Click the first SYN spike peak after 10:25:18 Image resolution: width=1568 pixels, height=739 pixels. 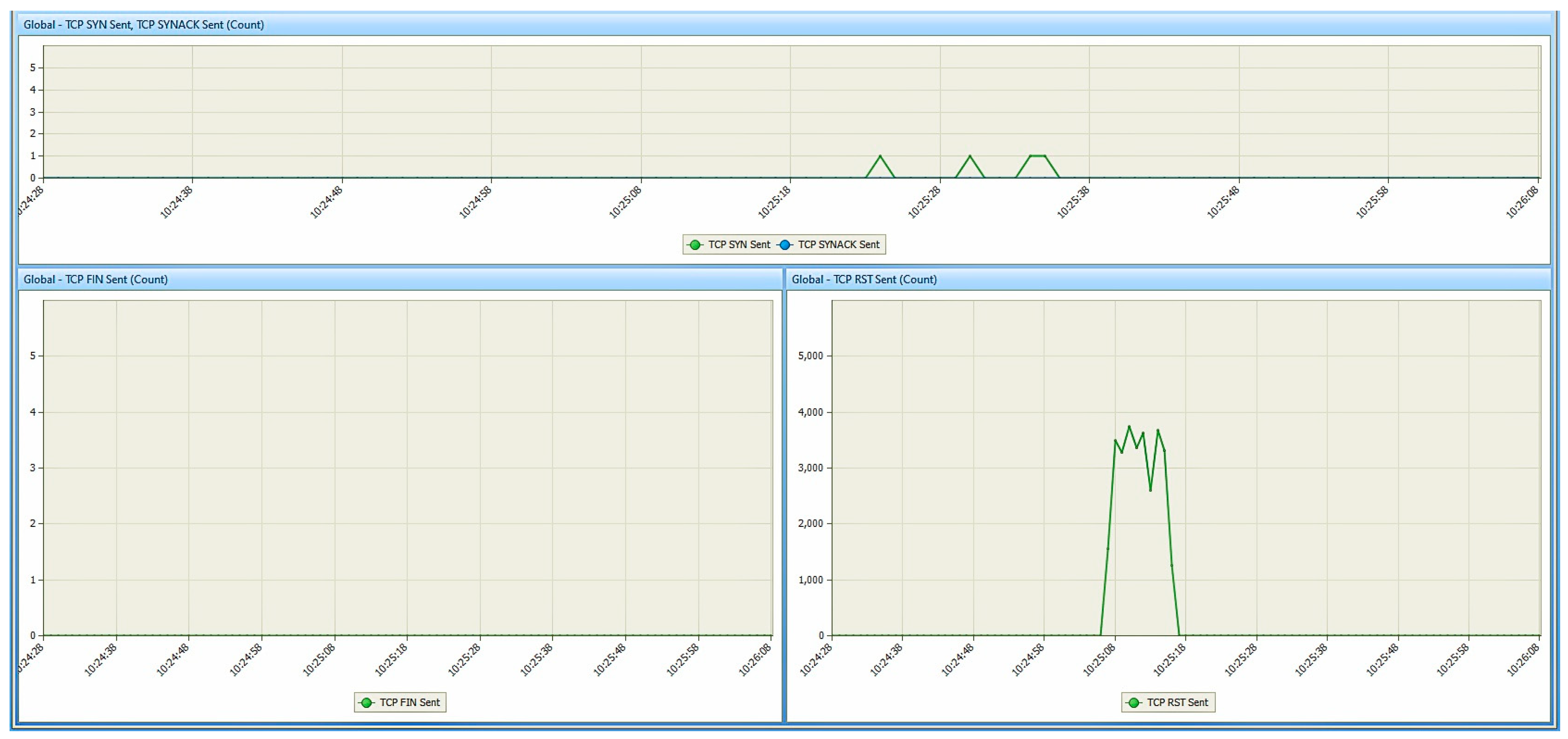(879, 156)
